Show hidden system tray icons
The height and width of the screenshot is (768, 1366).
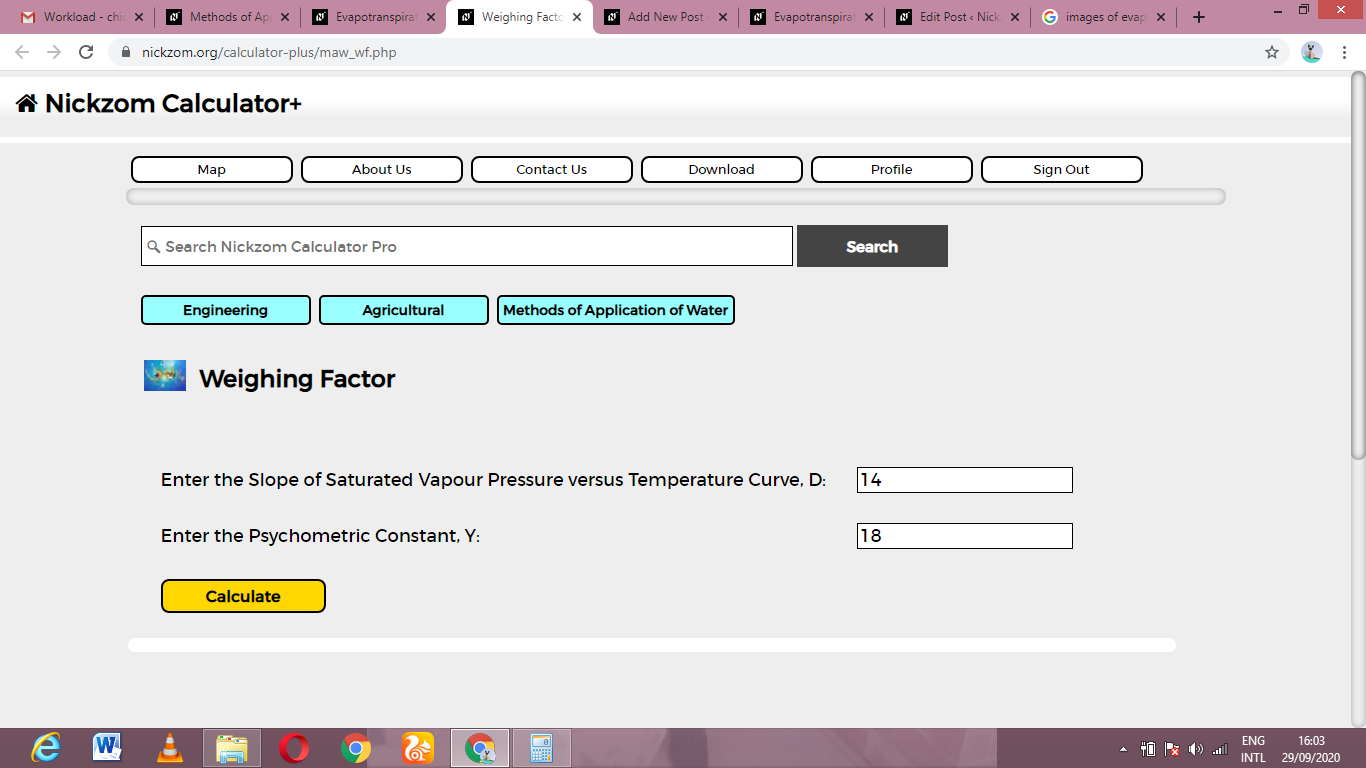(x=1123, y=749)
